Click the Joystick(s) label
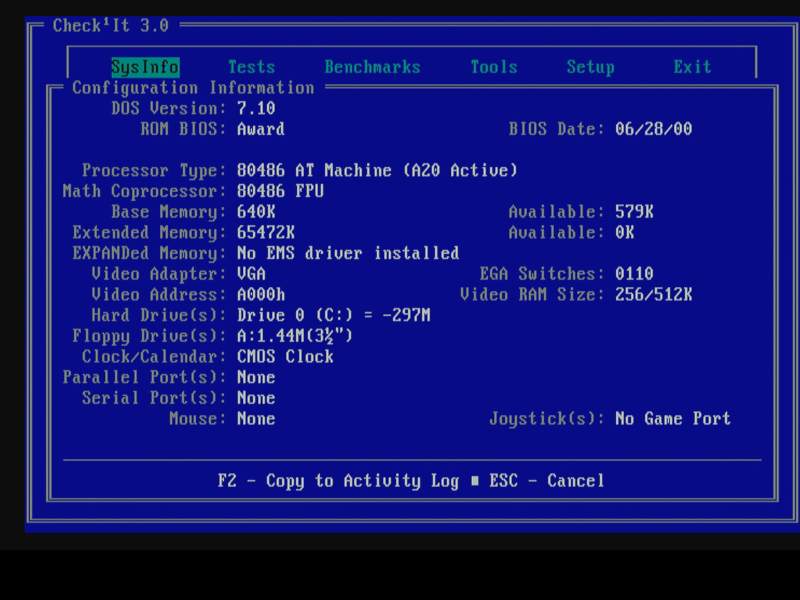The height and width of the screenshot is (600, 800). (x=547, y=418)
